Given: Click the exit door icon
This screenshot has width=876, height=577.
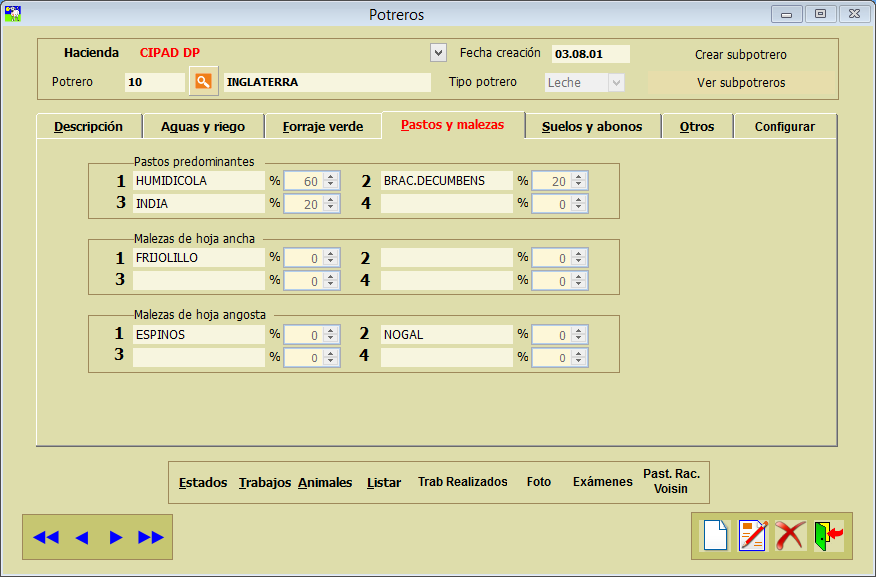Looking at the screenshot, I should [x=828, y=536].
